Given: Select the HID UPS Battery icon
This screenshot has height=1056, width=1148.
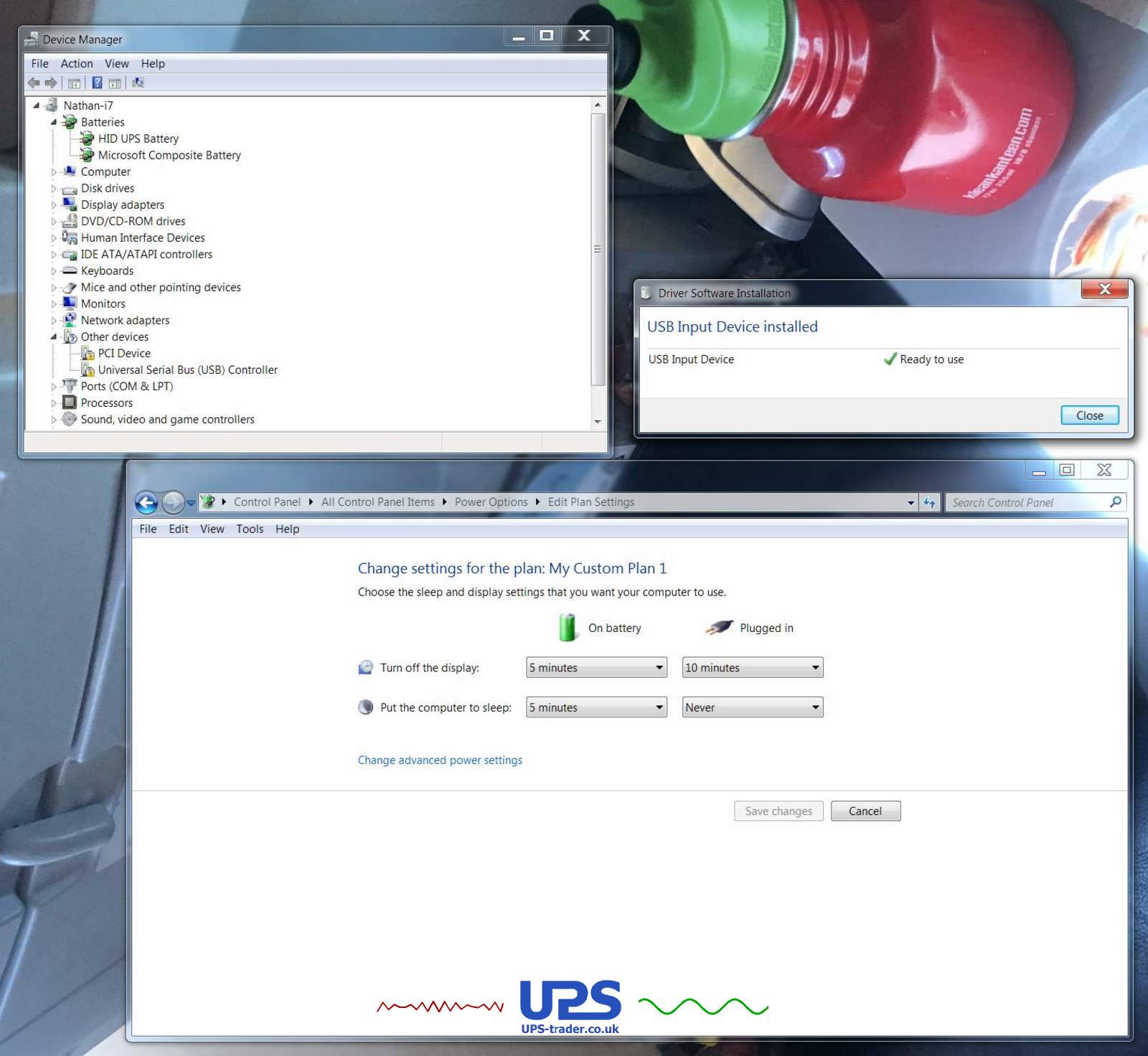Looking at the screenshot, I should click(87, 138).
